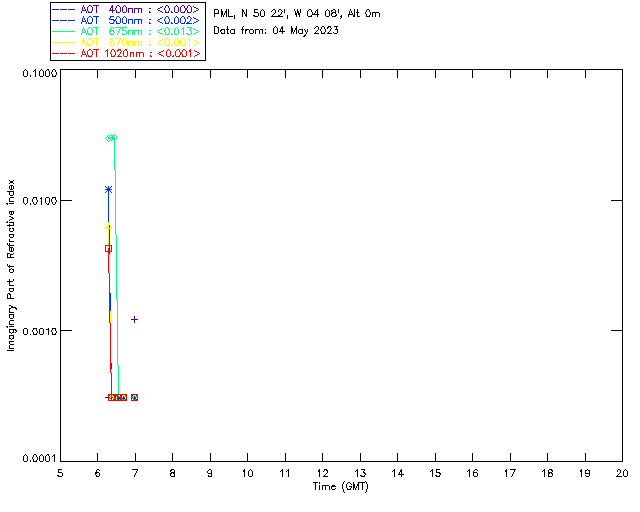
Task: Click the yellow triangle data marker
Action: [x=108, y=226]
